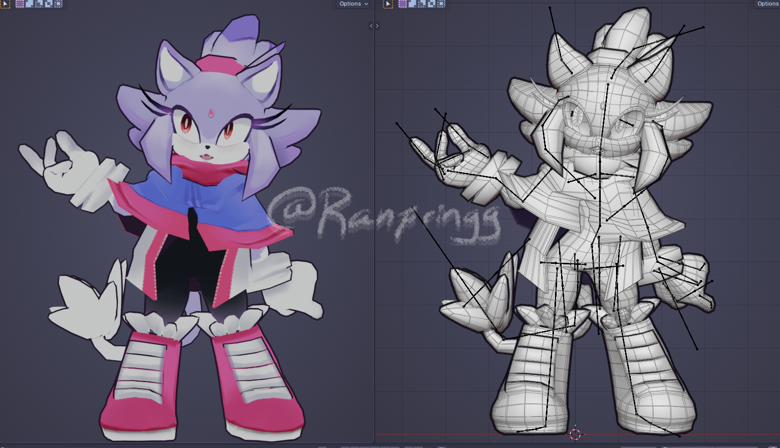
Task: Choose invert-selection mode in right viewport header
Action: 431,4
